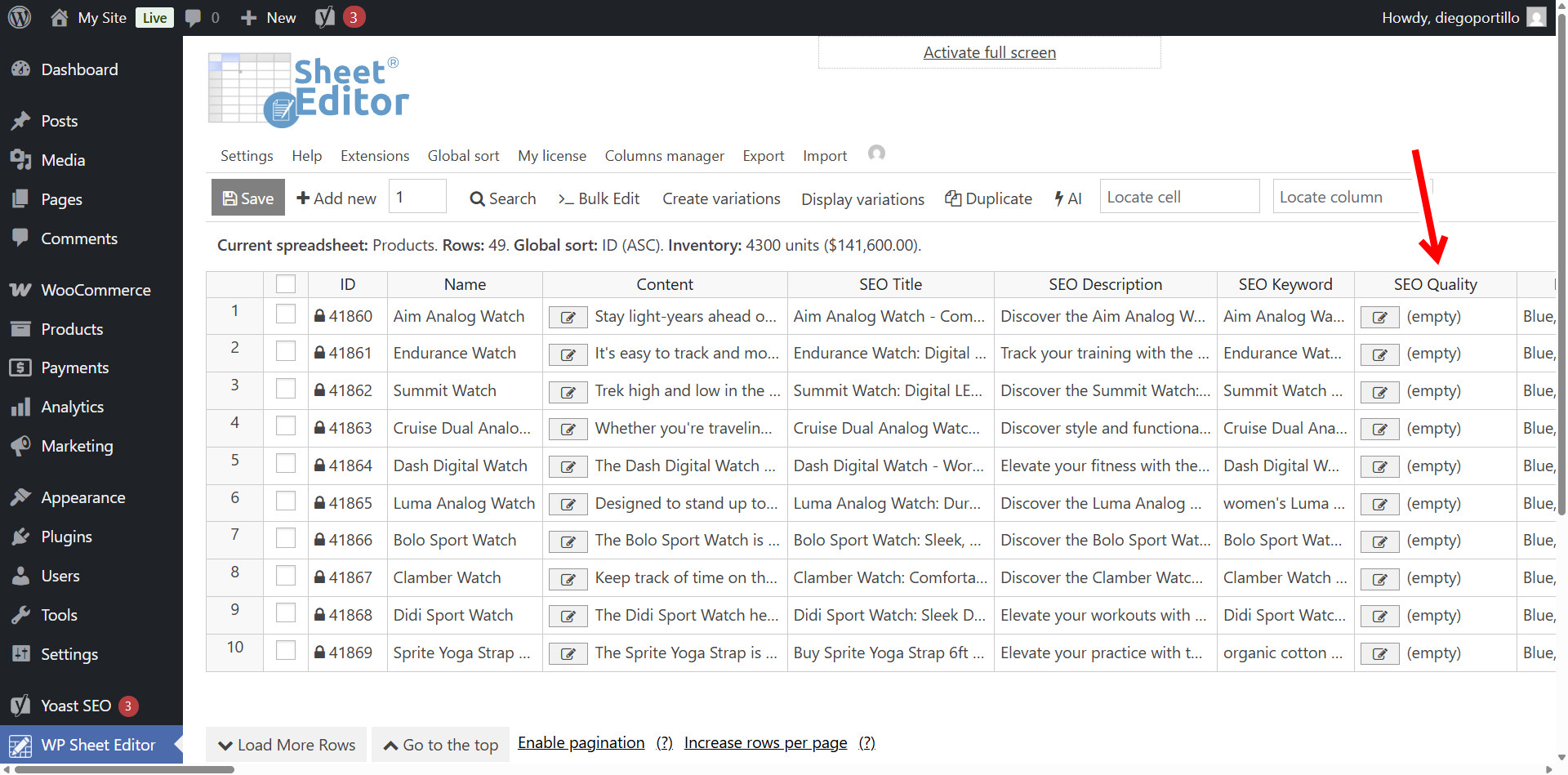1568x775 pixels.
Task: Click the Activate full screen link
Action: point(989,52)
